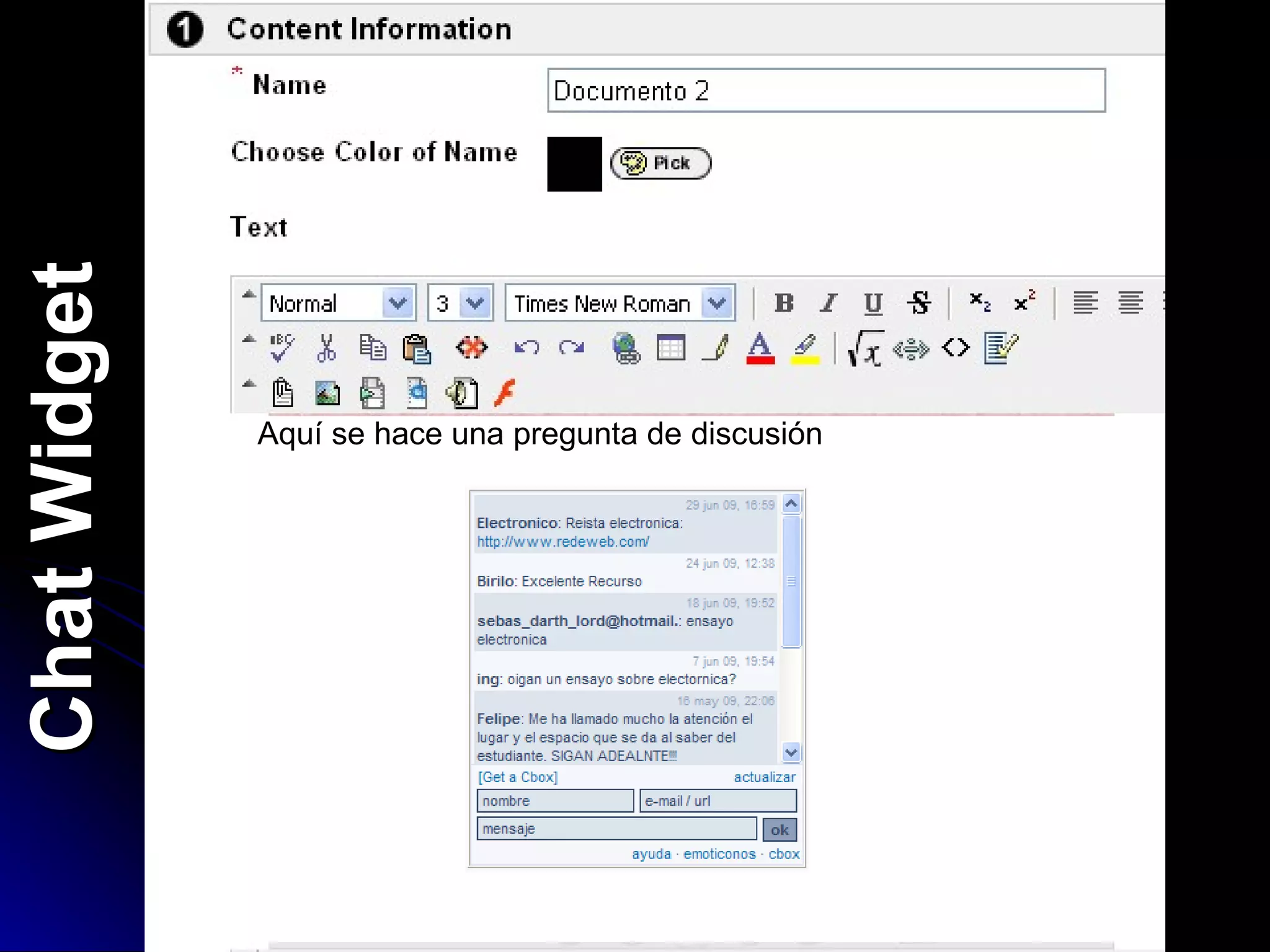1270x952 pixels.
Task: Click the Name field containing Documento 2
Action: pos(826,90)
